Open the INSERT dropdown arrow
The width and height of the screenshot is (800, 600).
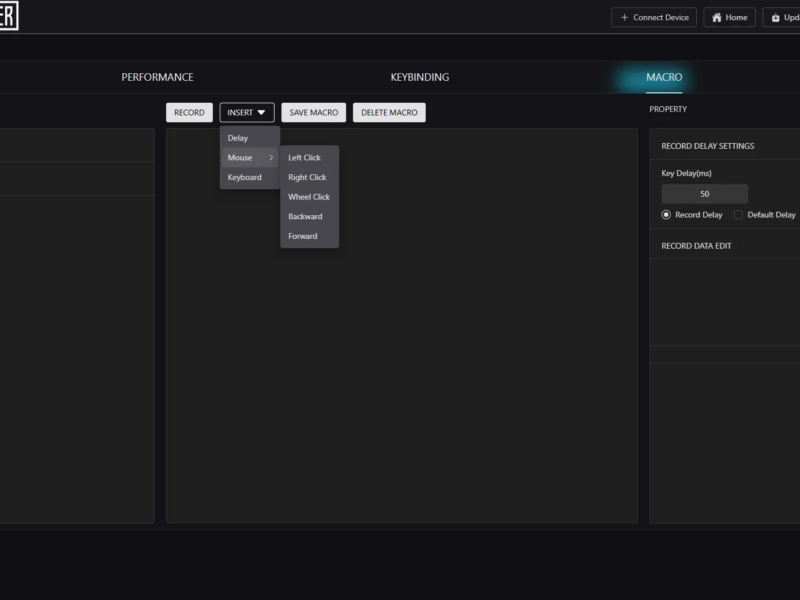click(x=261, y=112)
